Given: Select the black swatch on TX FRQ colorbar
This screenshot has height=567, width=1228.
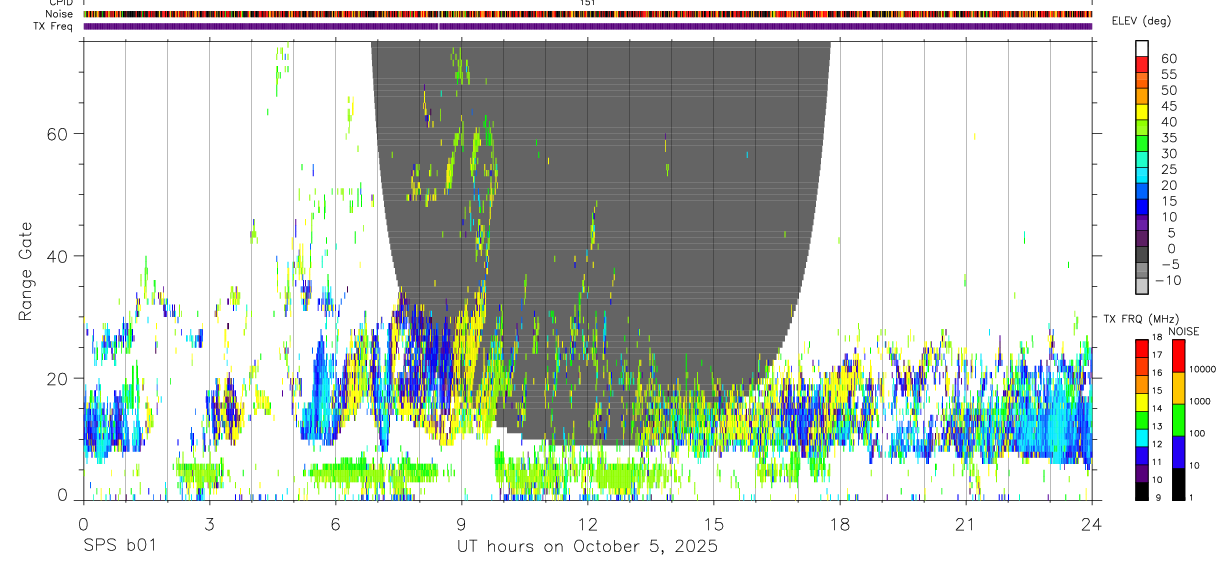Looking at the screenshot, I should point(1142,492).
